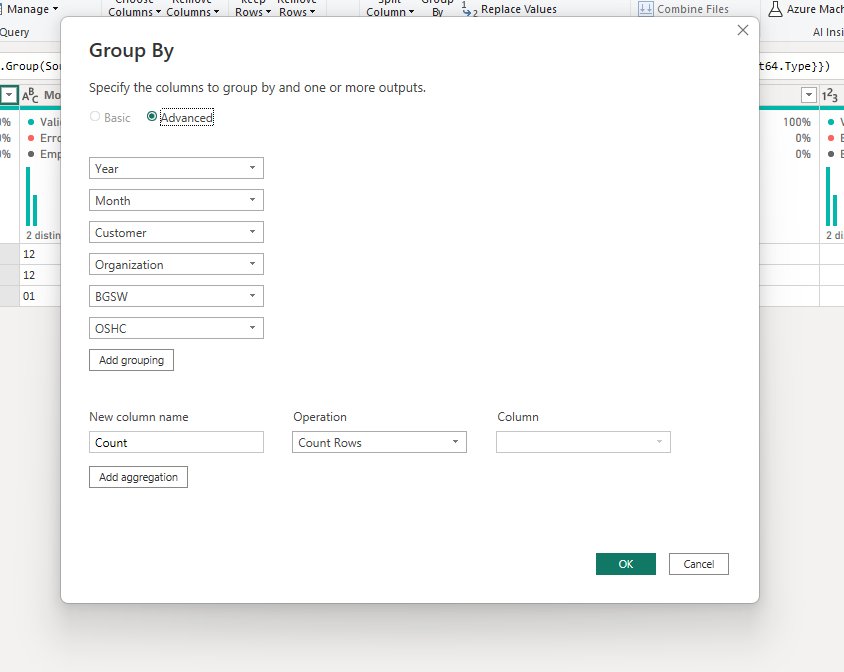
Task: Open Remove Columns ribbon menu
Action: click(192, 9)
